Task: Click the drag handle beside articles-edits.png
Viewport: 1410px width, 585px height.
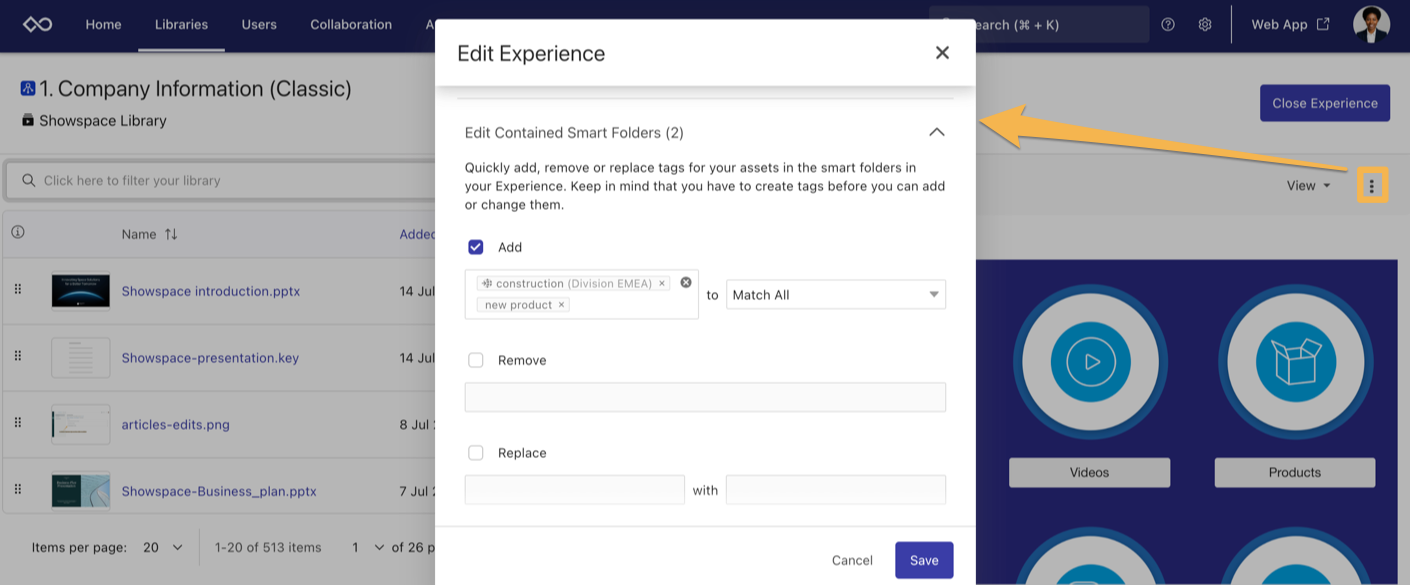Action: click(17, 423)
